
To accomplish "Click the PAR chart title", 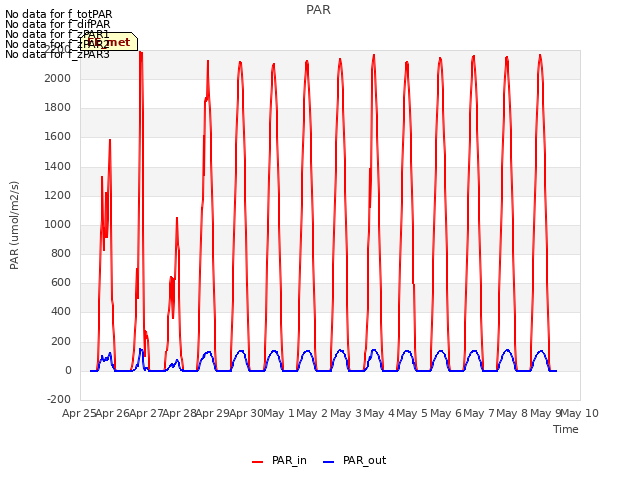I will click(318, 10).
